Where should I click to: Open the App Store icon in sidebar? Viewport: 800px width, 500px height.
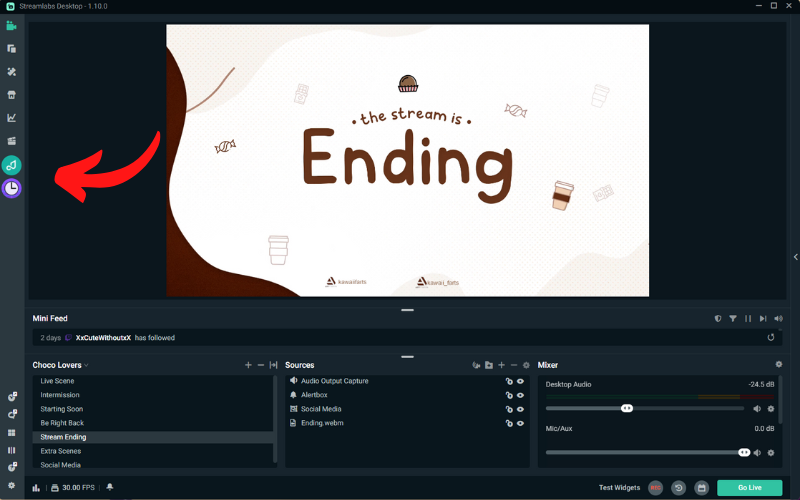pos(12,95)
